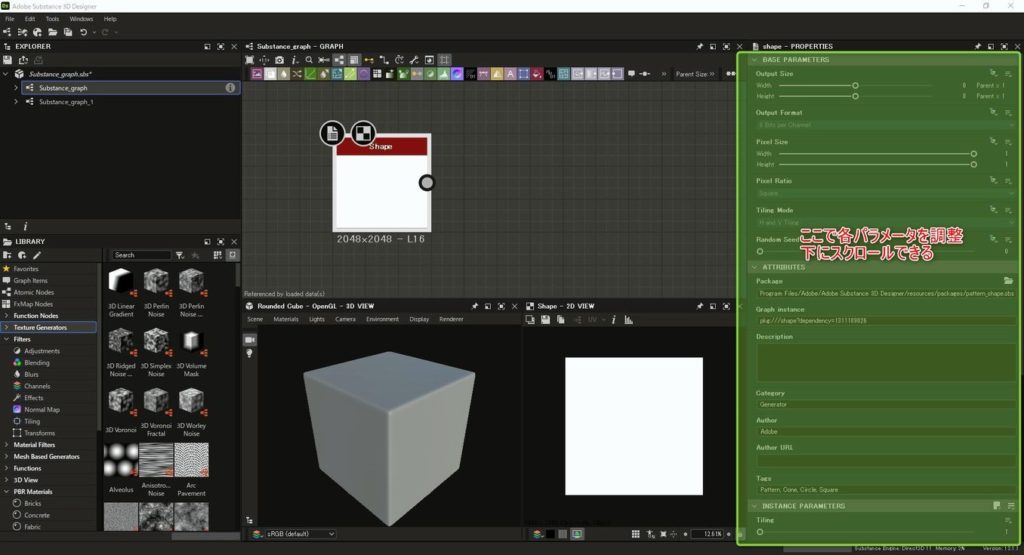The height and width of the screenshot is (555, 1024).
Task: Click the Text node 'A' icon
Action: (510, 74)
